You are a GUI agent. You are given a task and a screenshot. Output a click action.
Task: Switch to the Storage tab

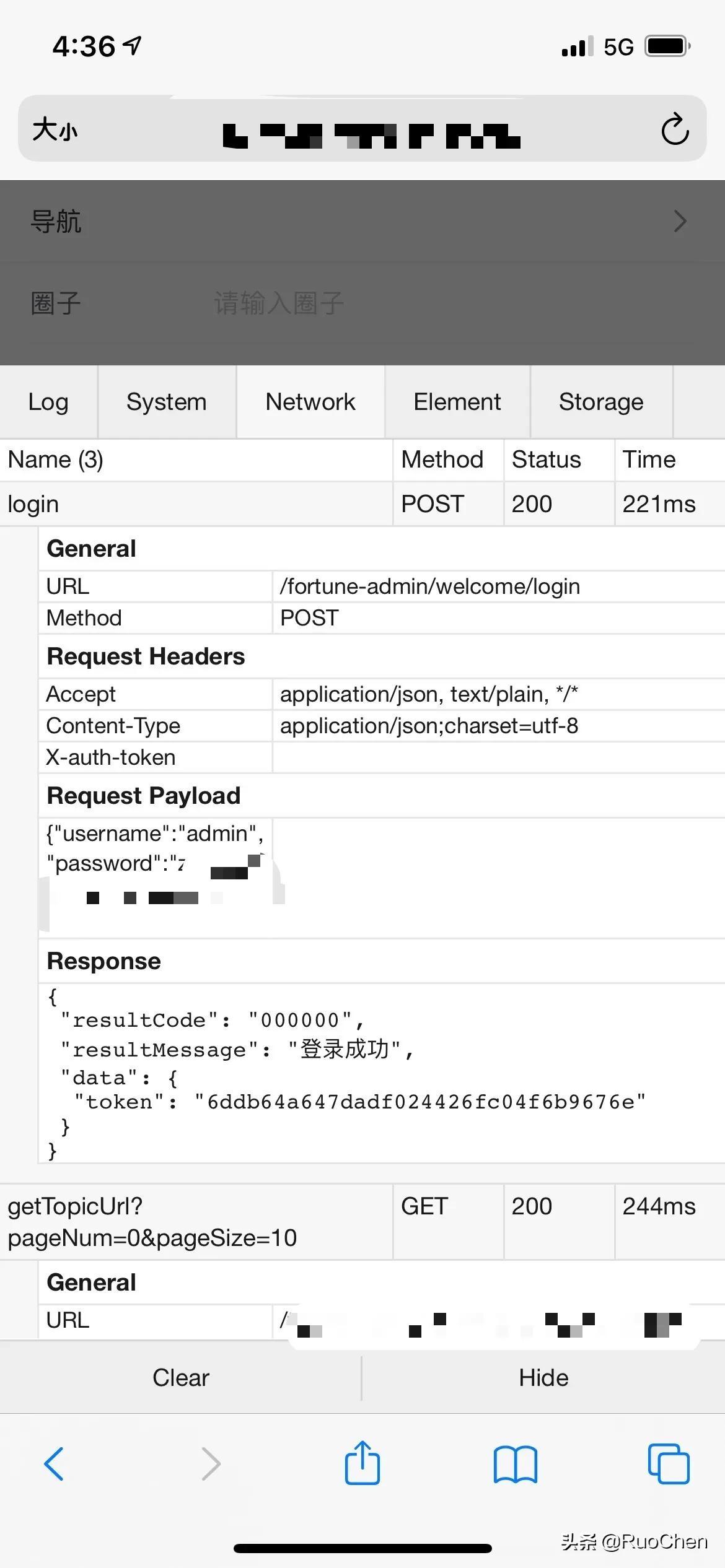pyautogui.click(x=601, y=402)
